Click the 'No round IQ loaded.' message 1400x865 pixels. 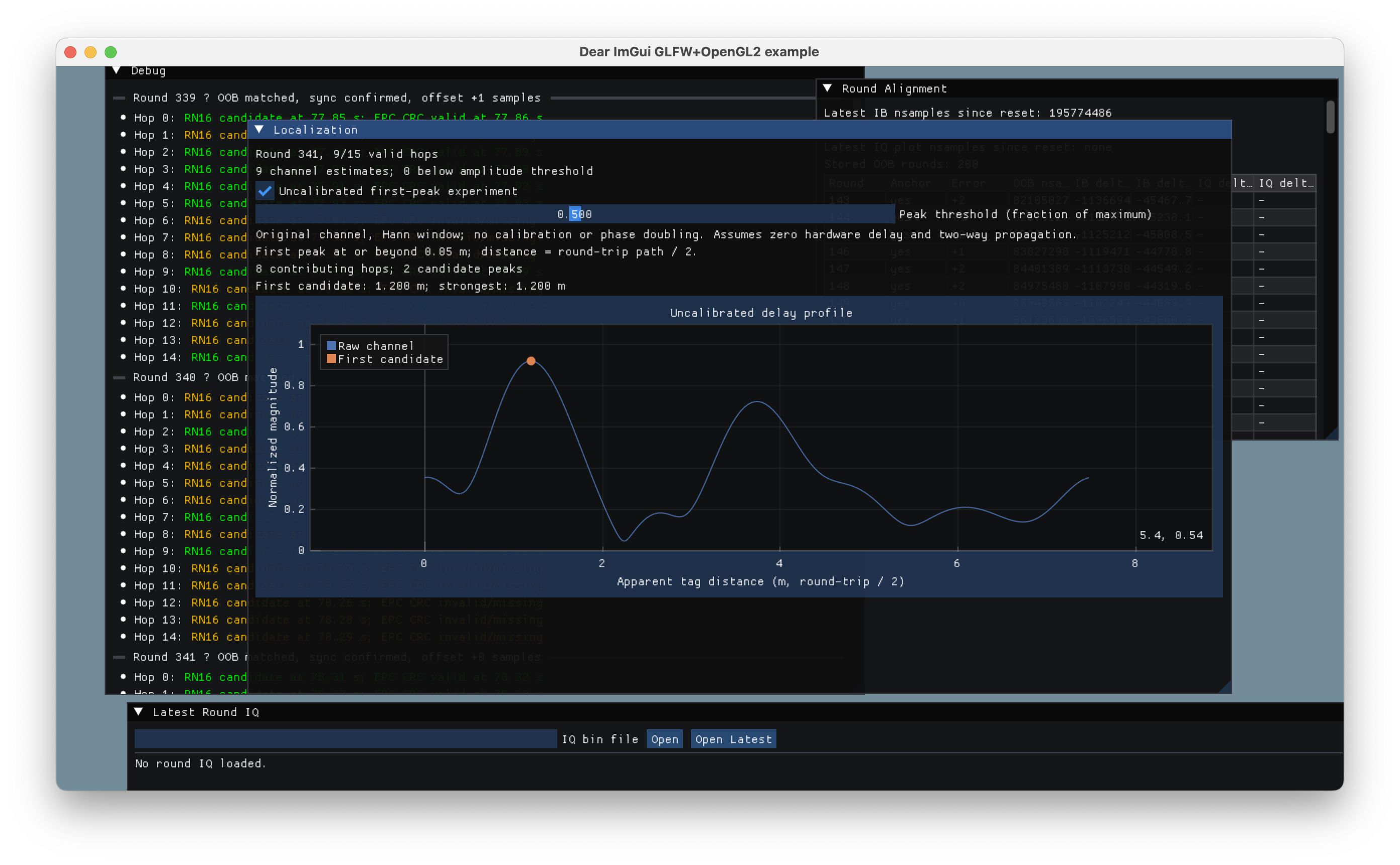(x=201, y=764)
